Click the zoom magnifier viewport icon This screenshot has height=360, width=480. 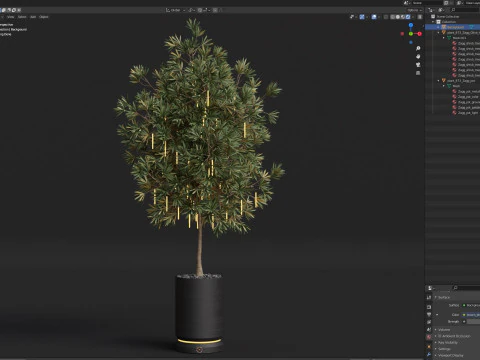tap(418, 48)
